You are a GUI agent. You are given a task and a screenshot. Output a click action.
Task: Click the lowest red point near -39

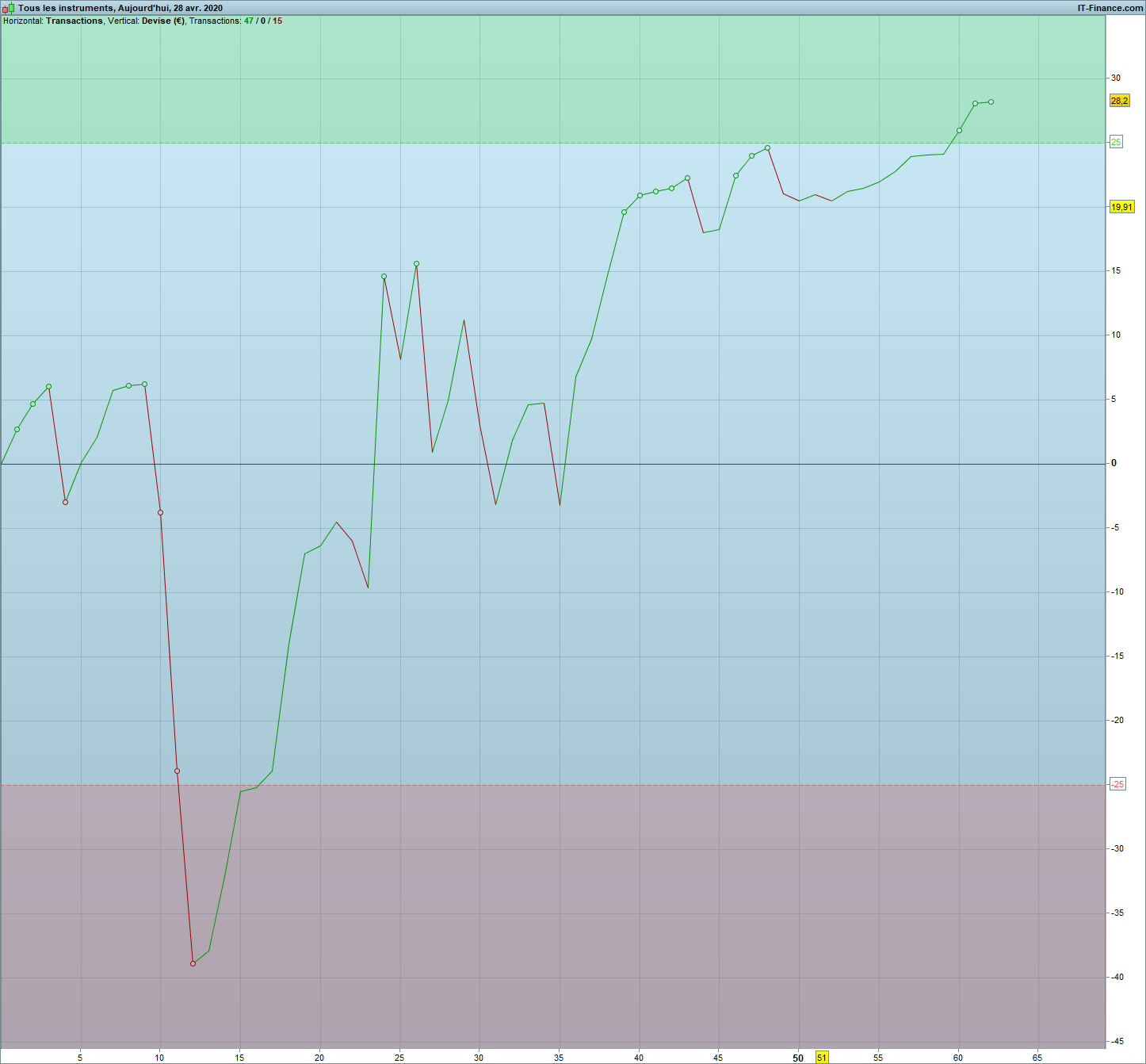(193, 963)
